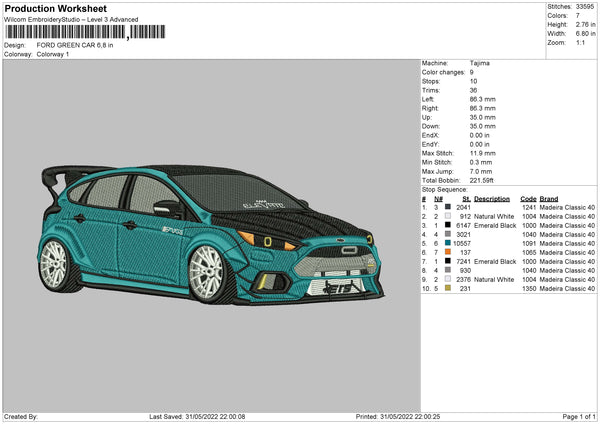Screen dimensions: 600x424
Task: Click the 'Description' column header
Action: (492, 199)
